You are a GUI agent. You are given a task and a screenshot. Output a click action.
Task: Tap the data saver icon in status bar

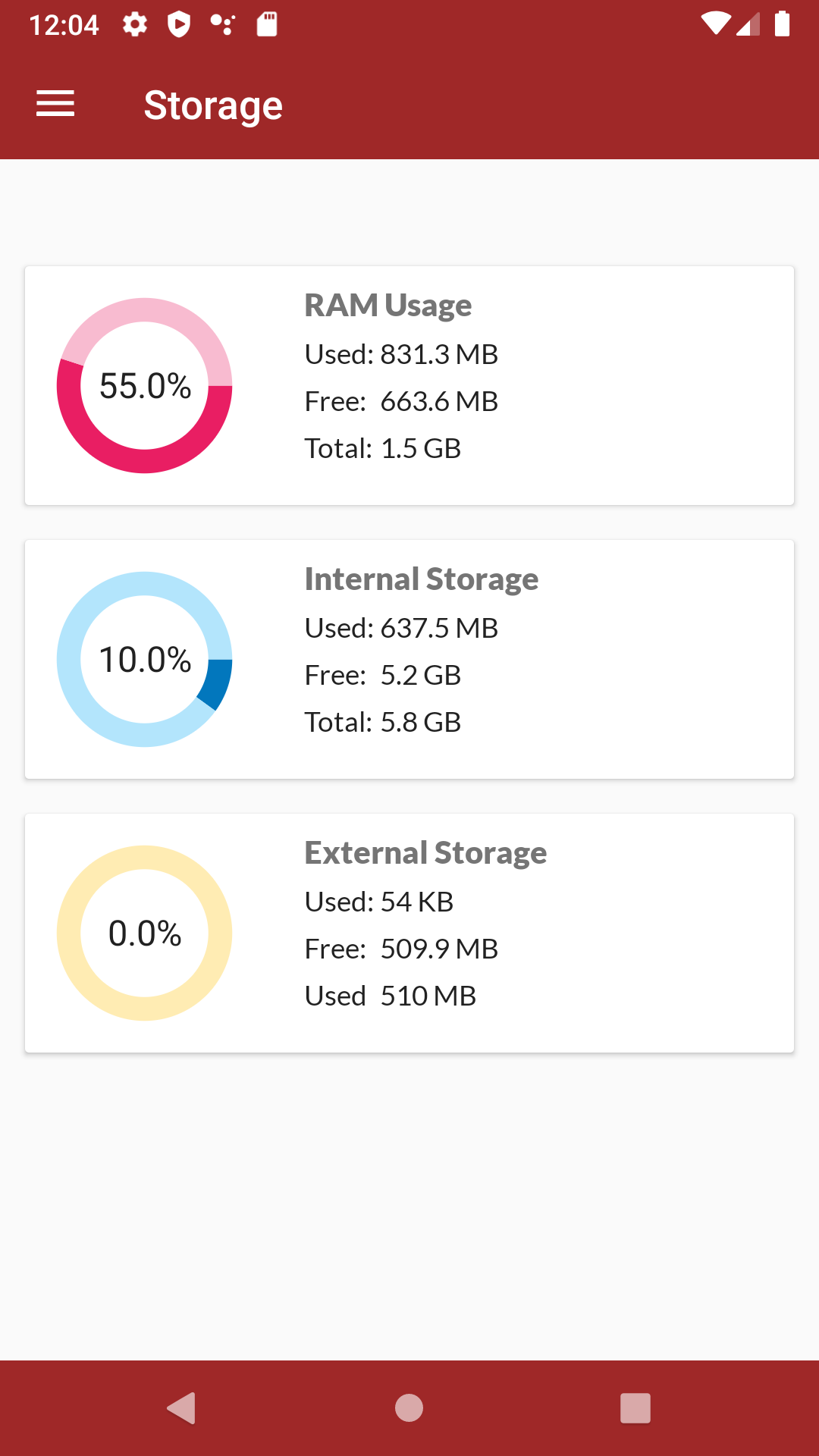[x=224, y=25]
